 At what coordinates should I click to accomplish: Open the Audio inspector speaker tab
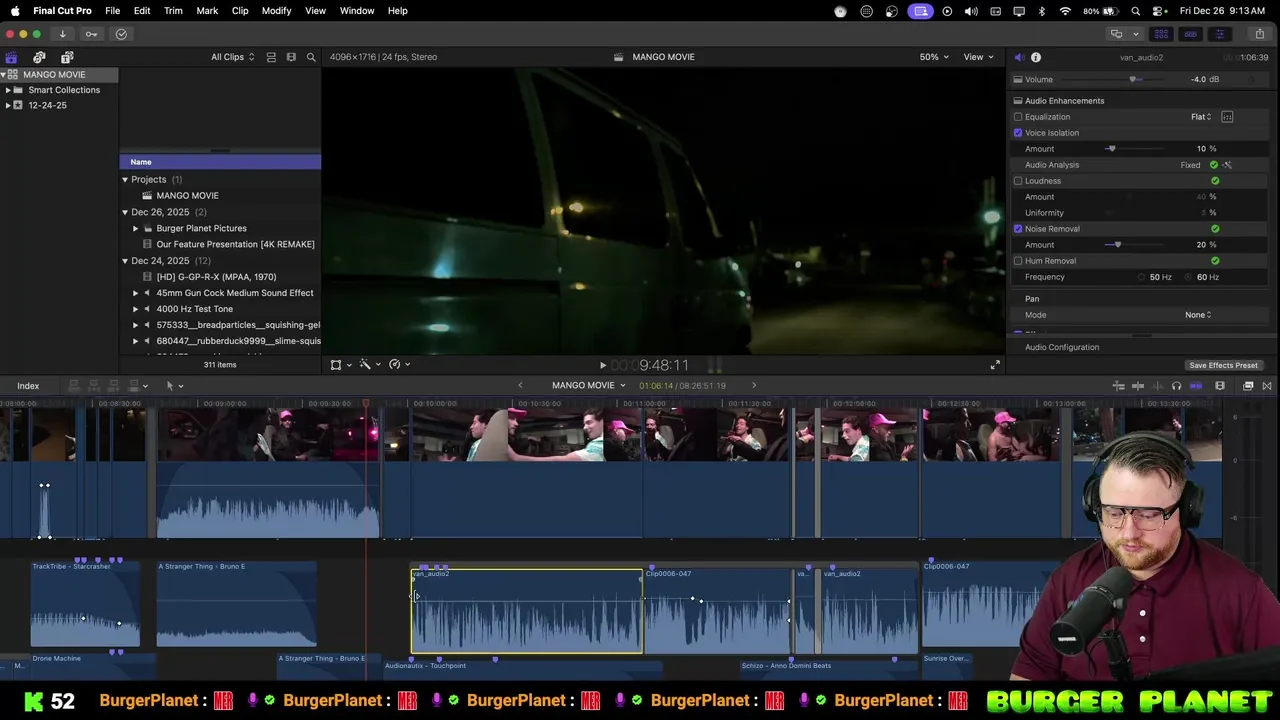(1019, 57)
